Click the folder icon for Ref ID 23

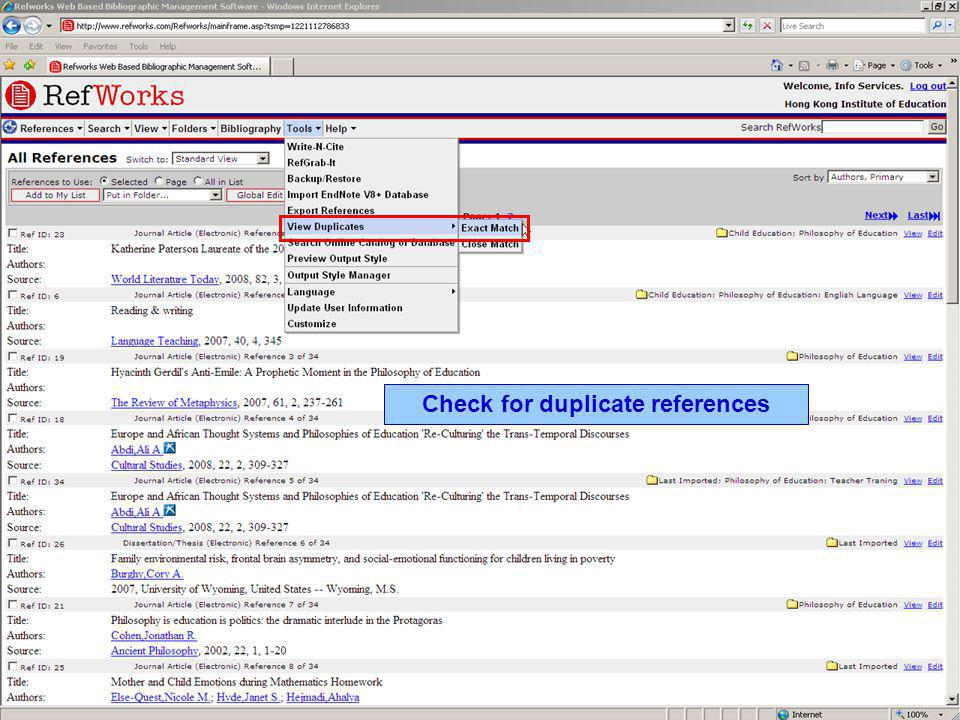pyautogui.click(x=722, y=233)
